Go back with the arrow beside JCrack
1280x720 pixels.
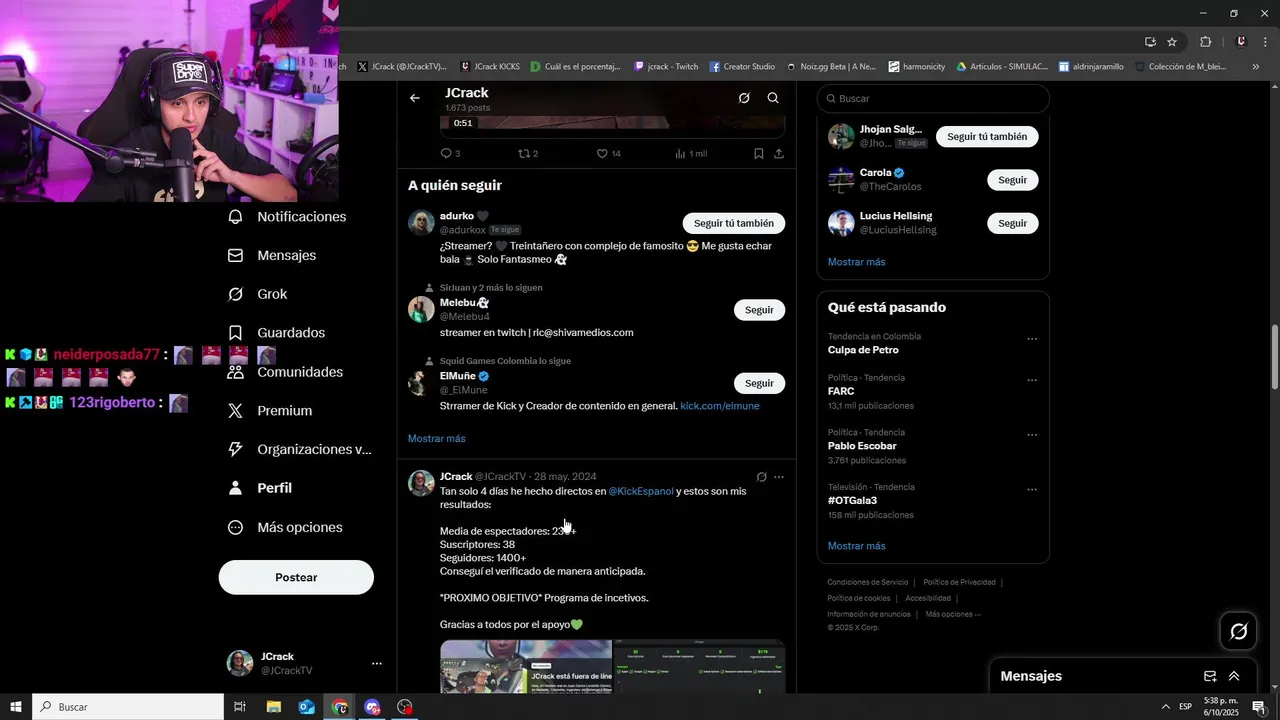tap(415, 98)
